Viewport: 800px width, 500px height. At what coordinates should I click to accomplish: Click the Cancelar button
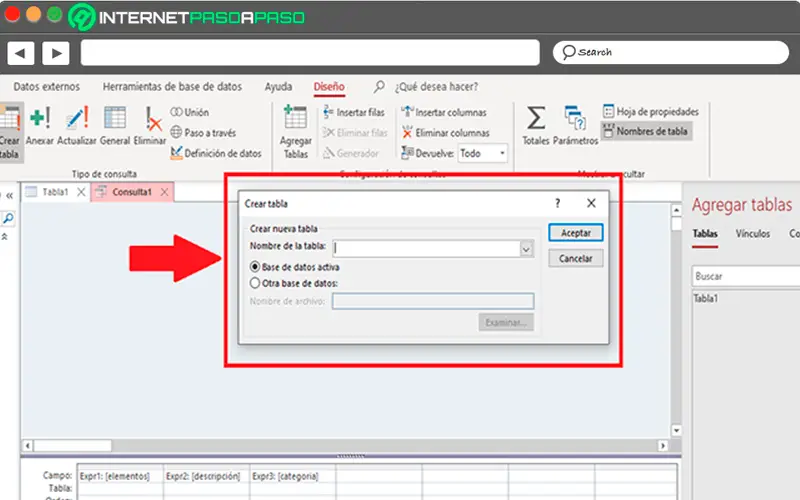click(x=576, y=258)
